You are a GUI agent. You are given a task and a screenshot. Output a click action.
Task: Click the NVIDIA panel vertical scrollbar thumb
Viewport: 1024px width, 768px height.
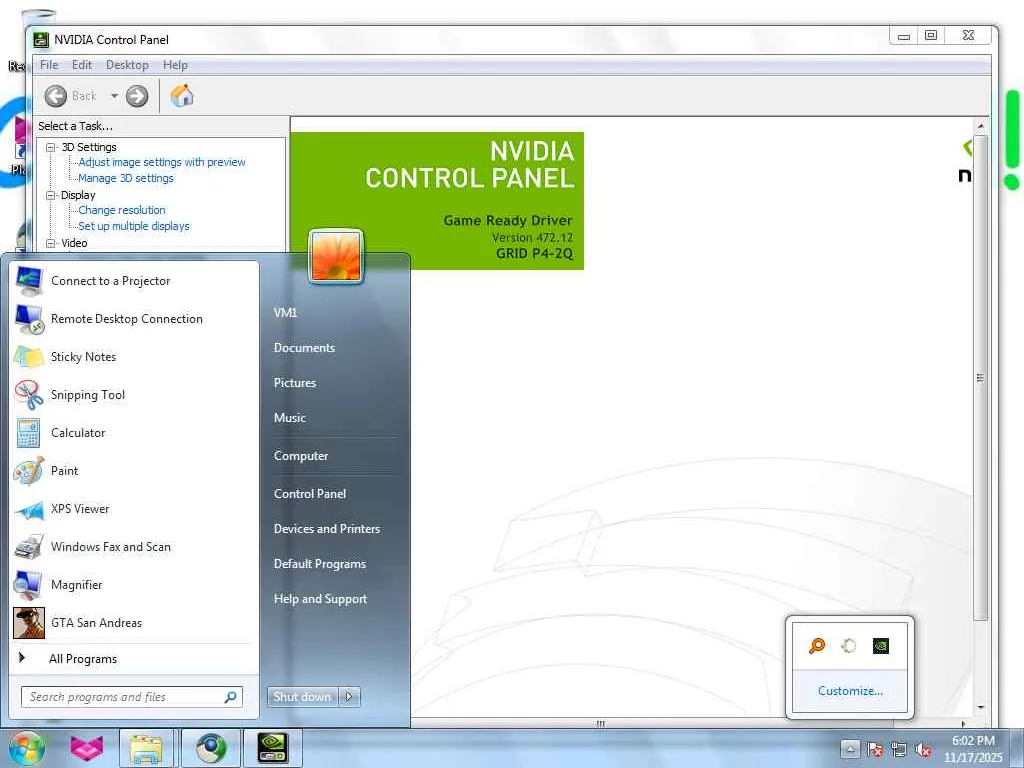point(980,377)
